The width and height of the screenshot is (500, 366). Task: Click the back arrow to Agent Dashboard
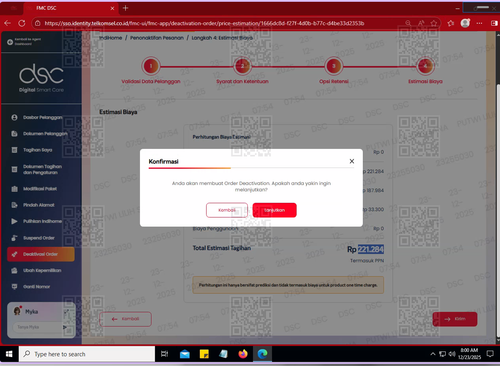coord(10,42)
